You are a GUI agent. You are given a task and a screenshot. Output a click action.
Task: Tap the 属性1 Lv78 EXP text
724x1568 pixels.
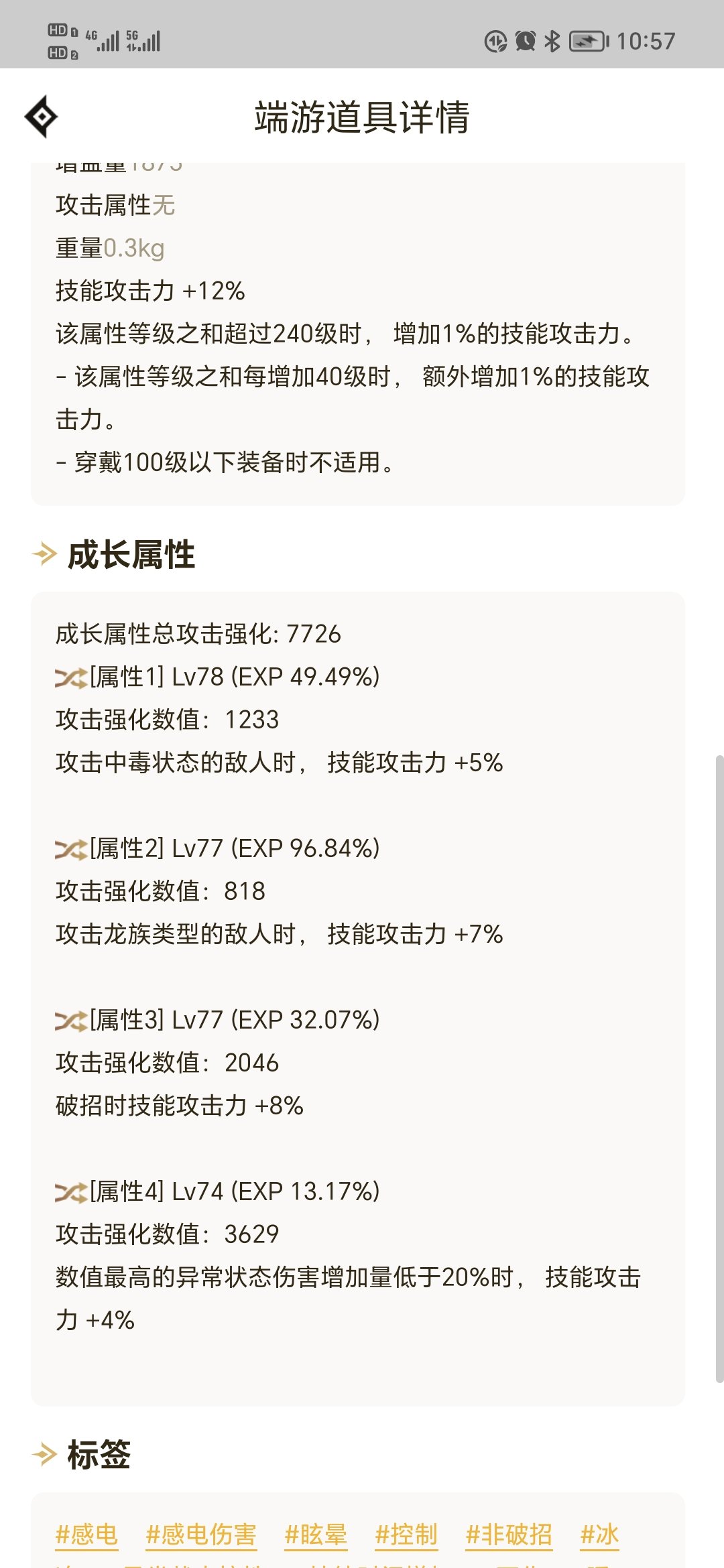235,677
